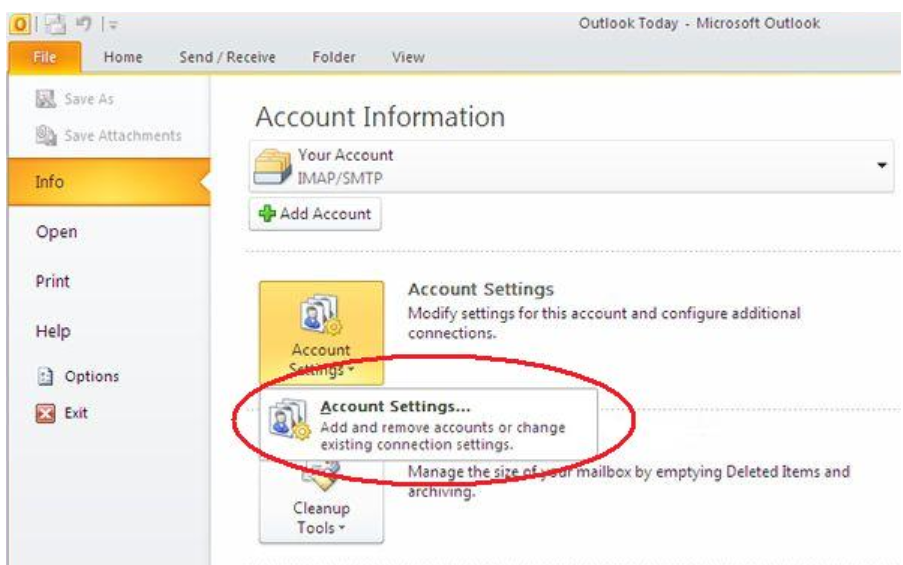Click the Undo quick access icon
This screenshot has height=565, width=903.
[x=84, y=24]
